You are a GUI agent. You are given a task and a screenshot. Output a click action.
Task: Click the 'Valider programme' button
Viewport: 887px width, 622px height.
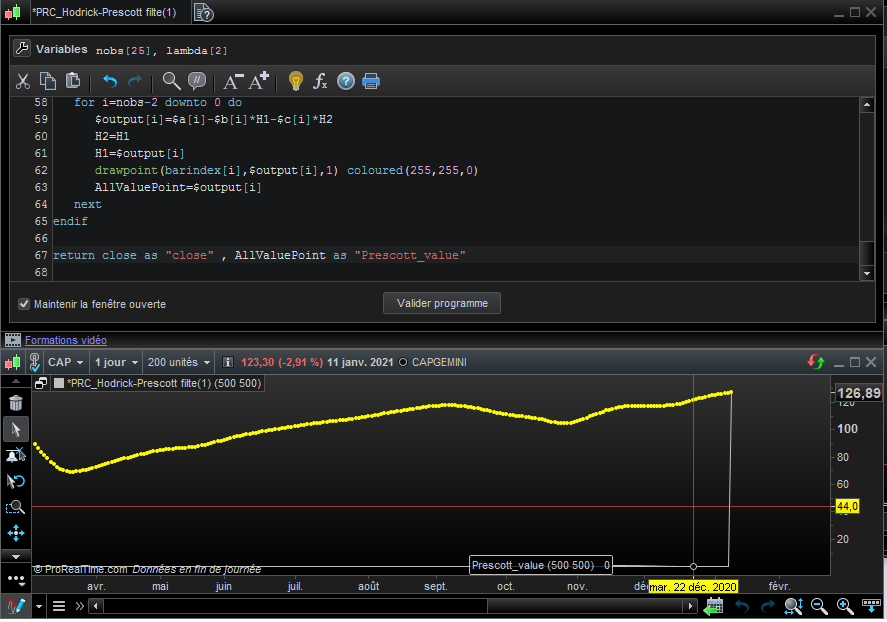[x=442, y=303]
